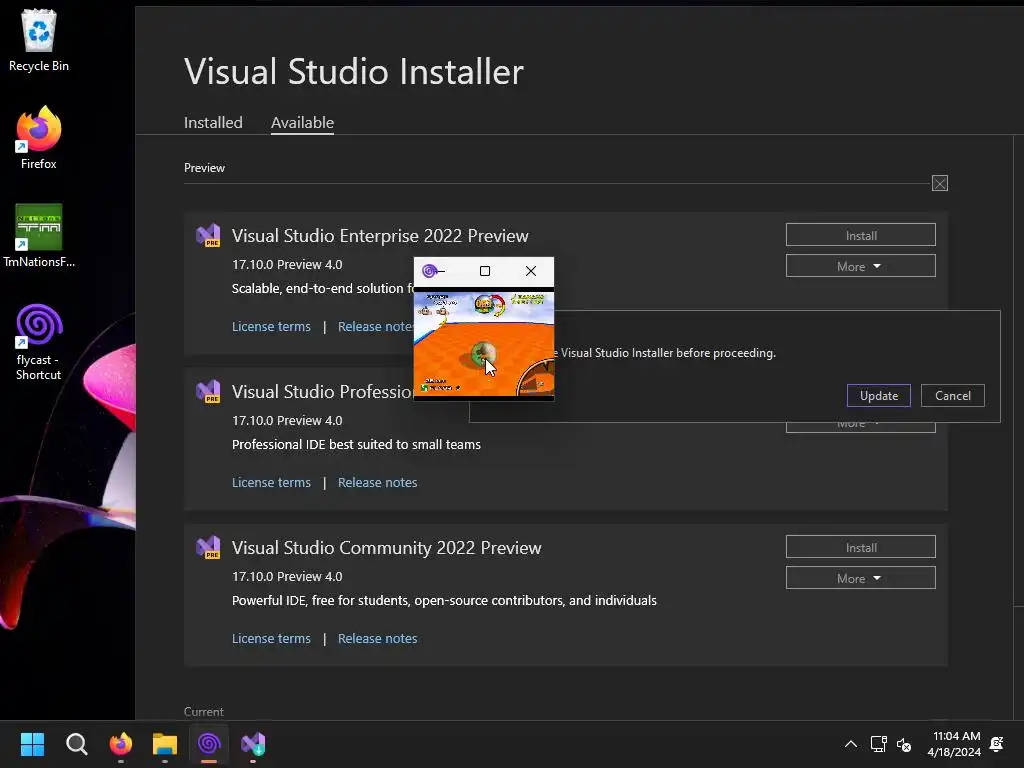The image size is (1024, 768).
Task: Close the small flycast game window
Action: coord(531,270)
